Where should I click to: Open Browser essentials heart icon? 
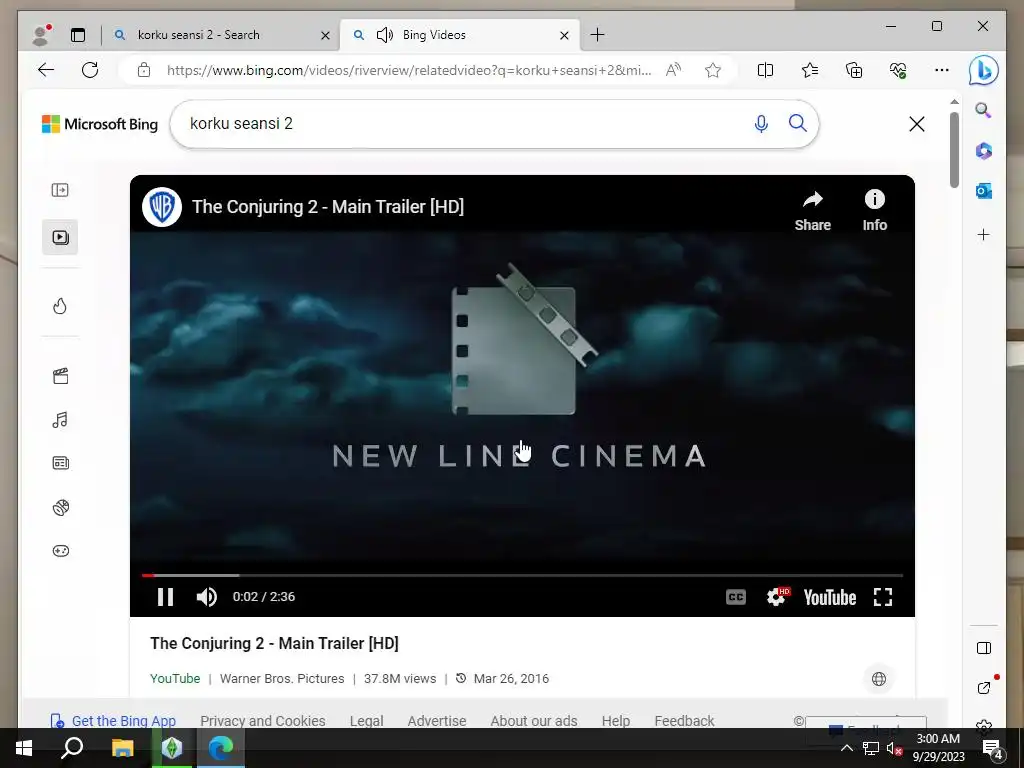898,70
